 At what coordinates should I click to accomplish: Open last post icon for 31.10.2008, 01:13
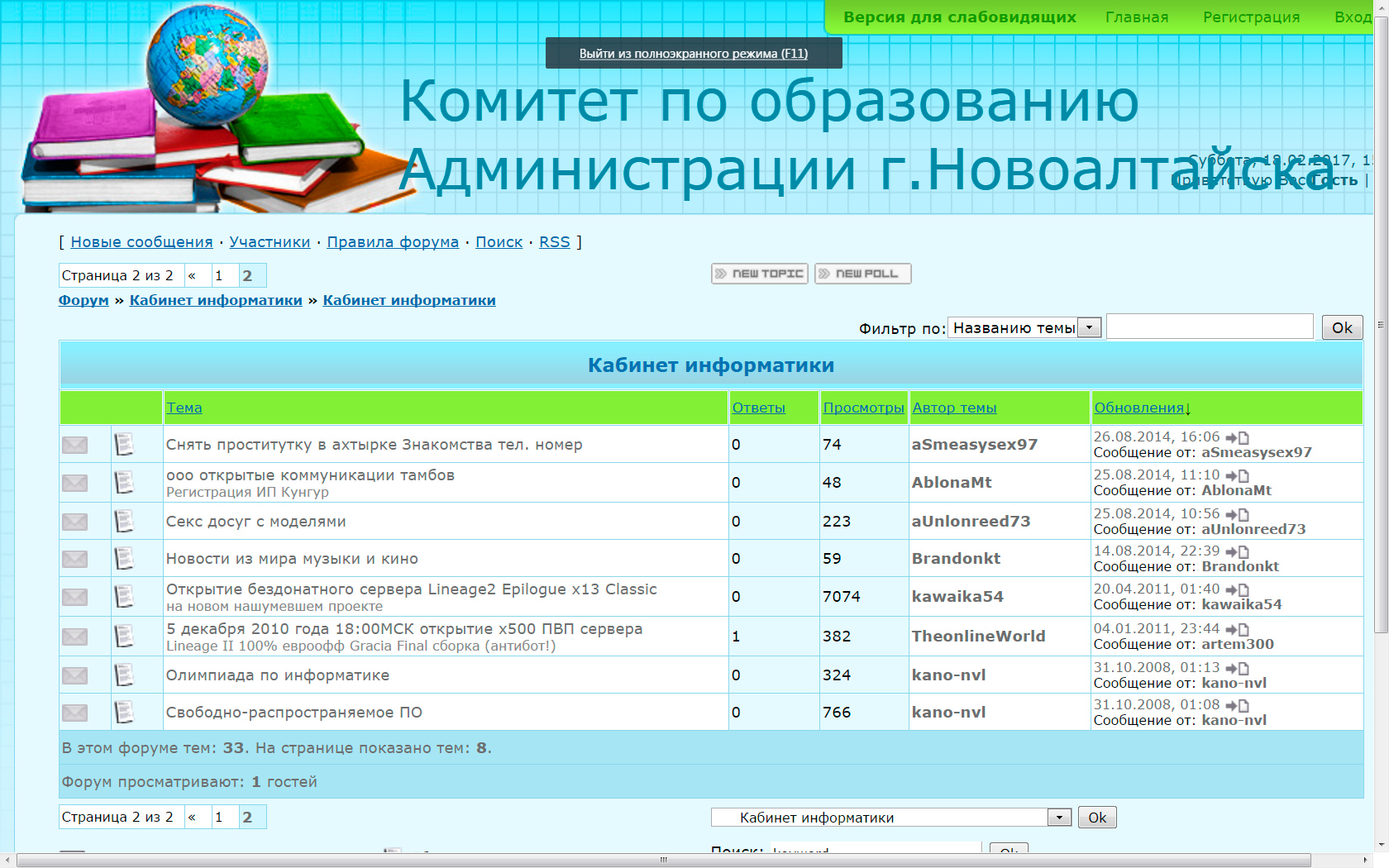pyautogui.click(x=1237, y=668)
